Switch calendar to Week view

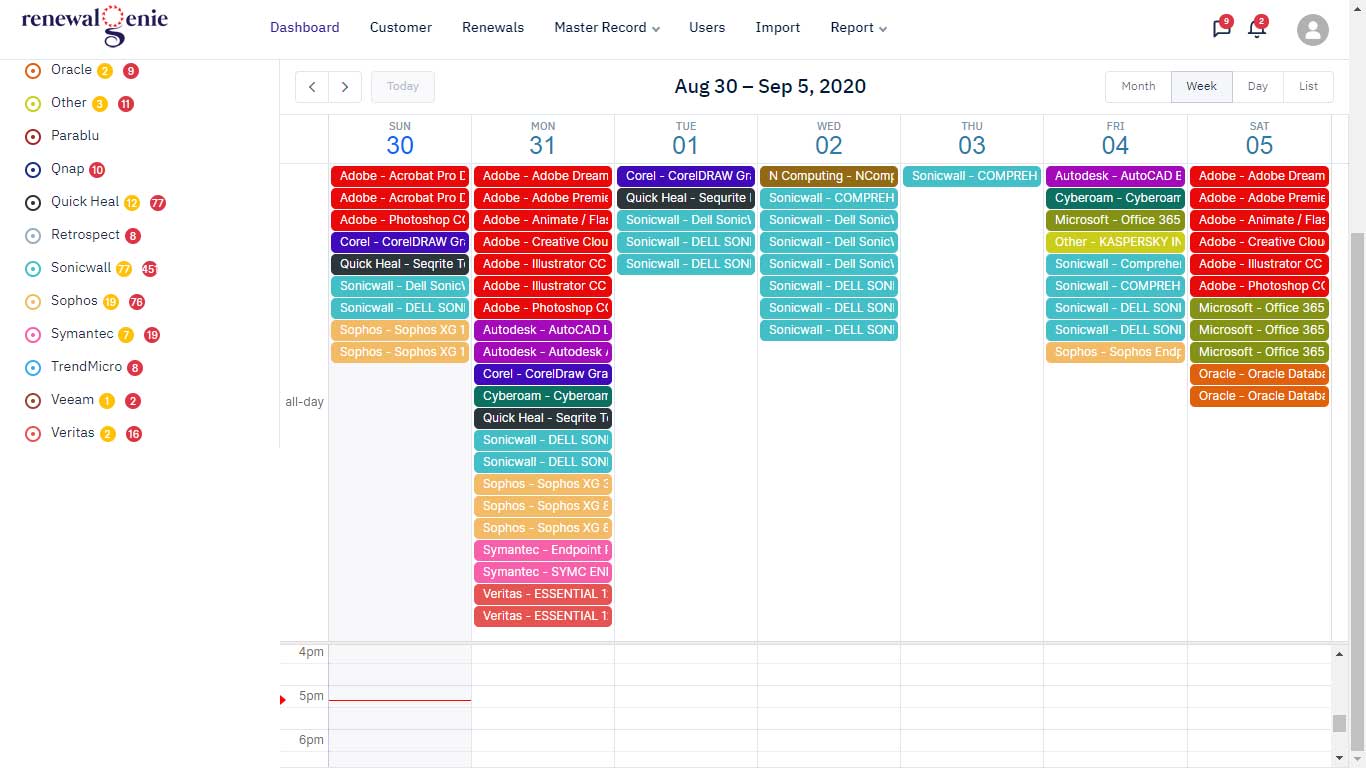point(1202,87)
